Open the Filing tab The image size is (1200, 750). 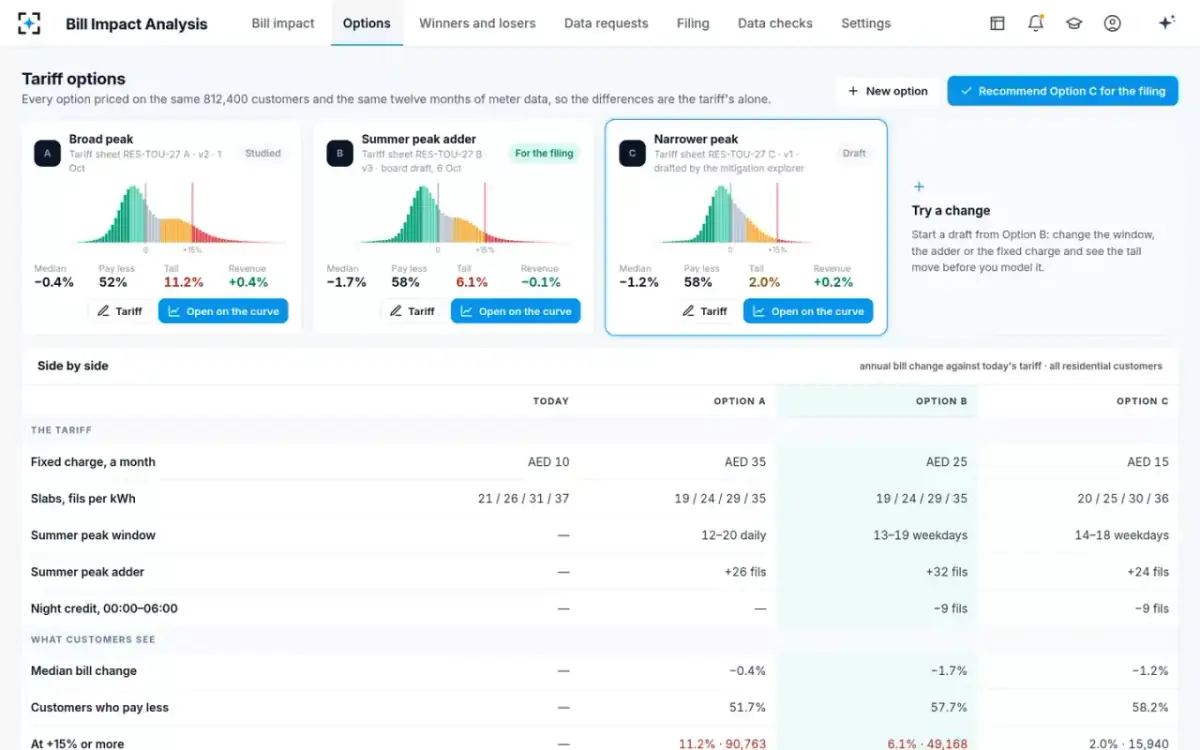coord(693,23)
